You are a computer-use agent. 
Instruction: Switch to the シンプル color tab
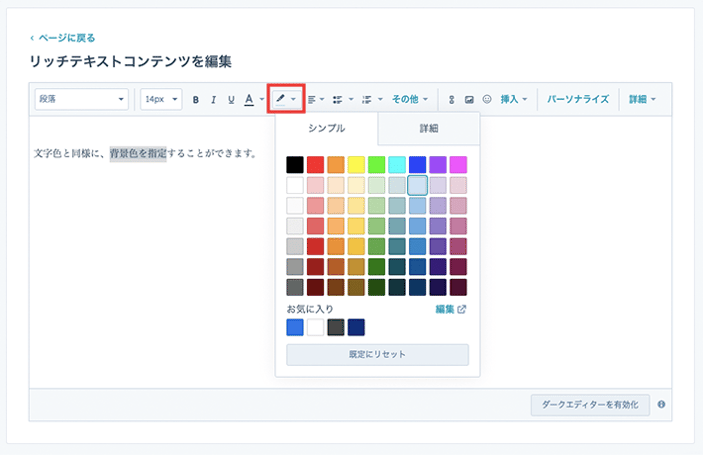point(326,128)
